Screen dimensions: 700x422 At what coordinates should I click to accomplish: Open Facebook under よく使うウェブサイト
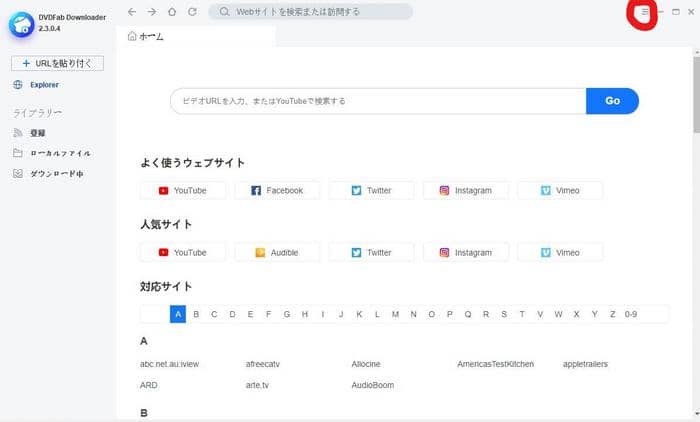pos(277,191)
